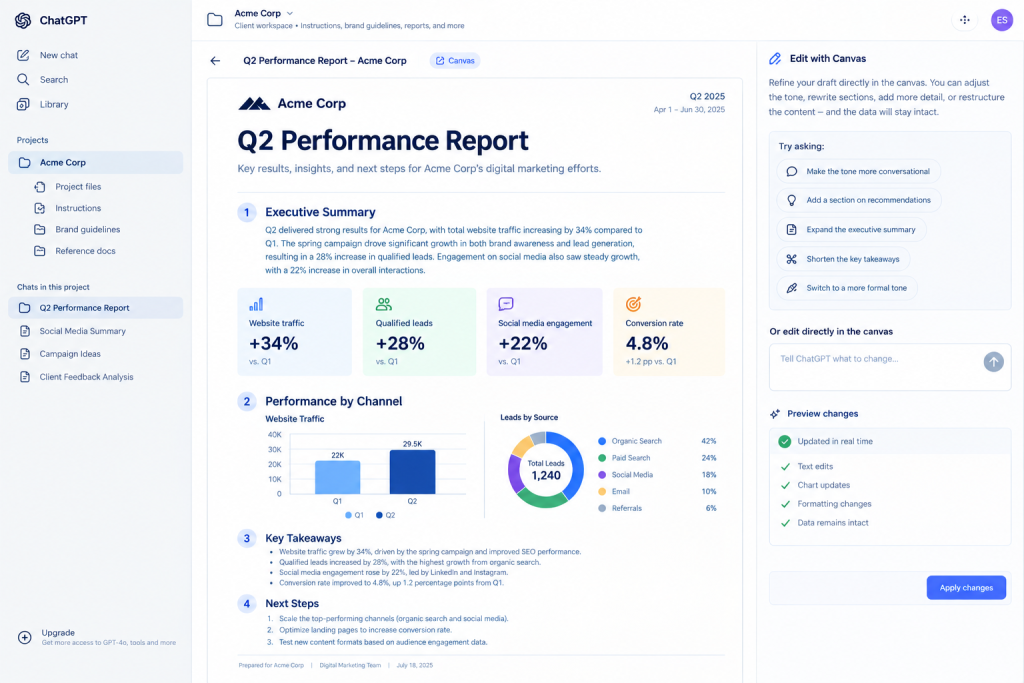The image size is (1024, 683).
Task: Click the send arrow button
Action: pos(993,362)
